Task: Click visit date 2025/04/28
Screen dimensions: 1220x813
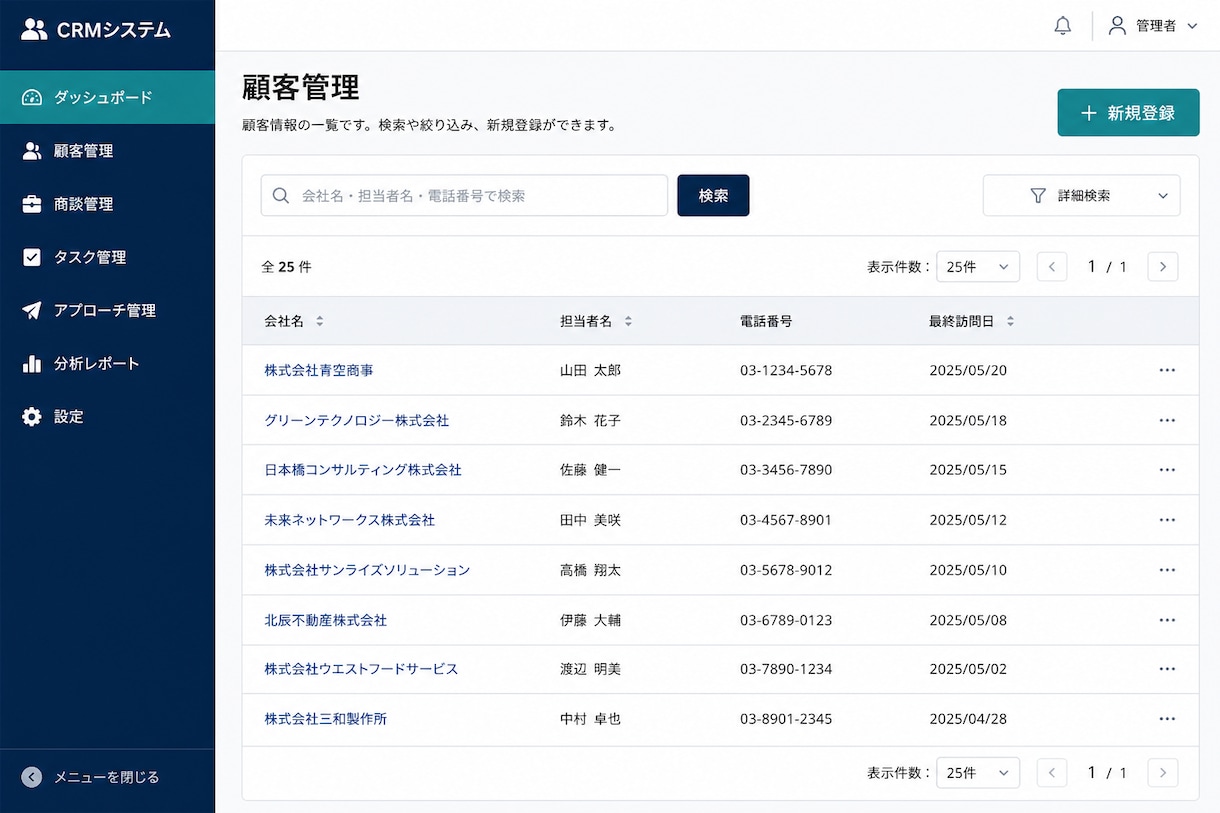Action: 968,718
